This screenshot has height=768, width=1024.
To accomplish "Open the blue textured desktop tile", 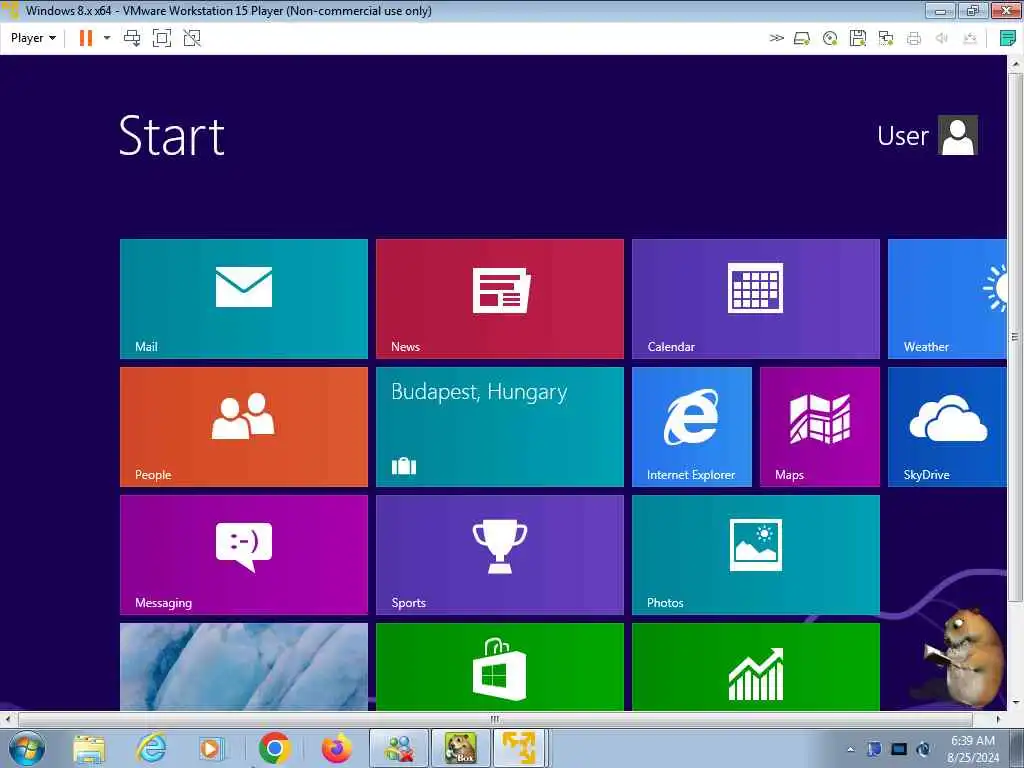I will [244, 667].
